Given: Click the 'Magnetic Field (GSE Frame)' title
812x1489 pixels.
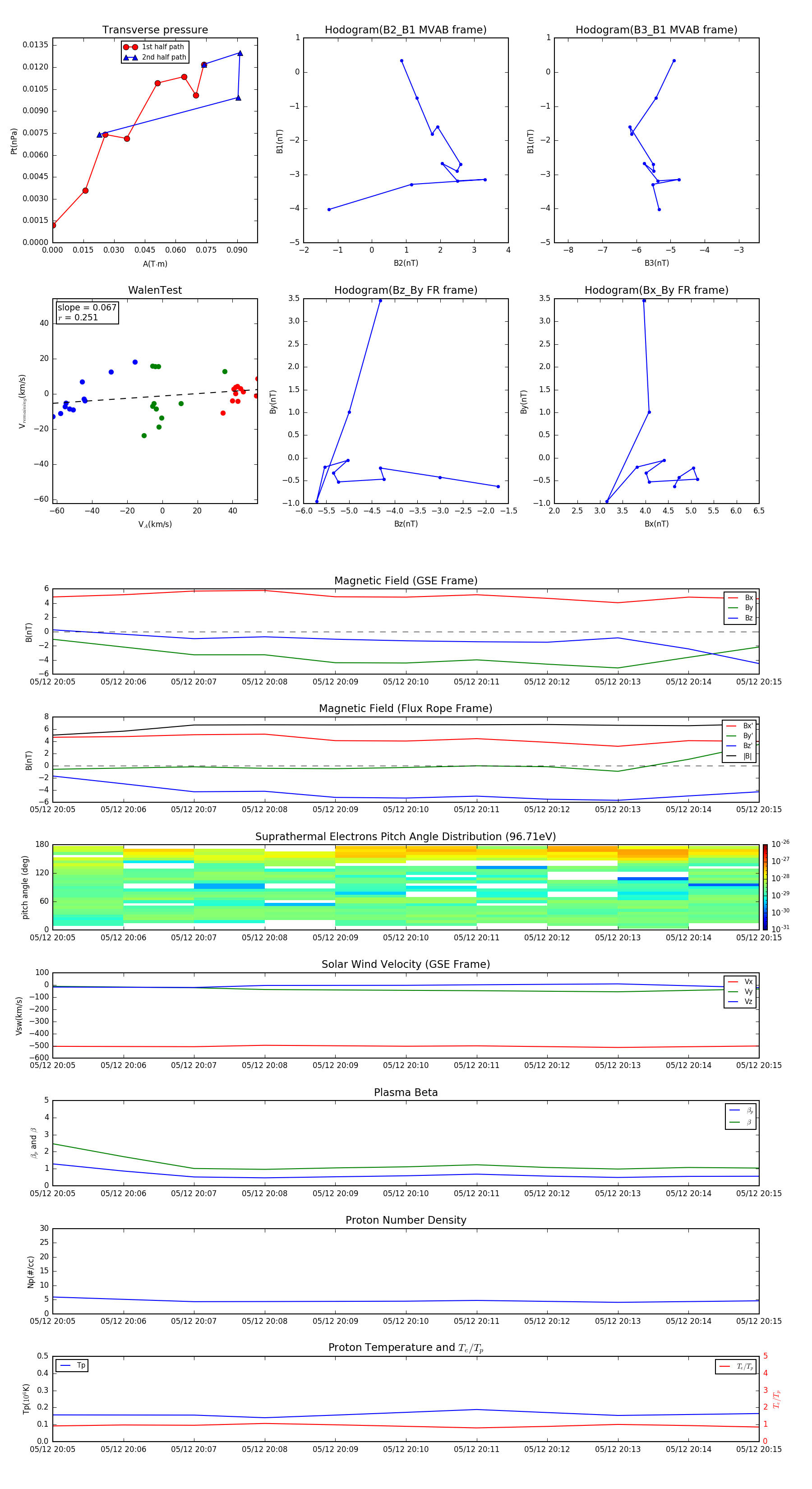Looking at the screenshot, I should pos(406,581).
